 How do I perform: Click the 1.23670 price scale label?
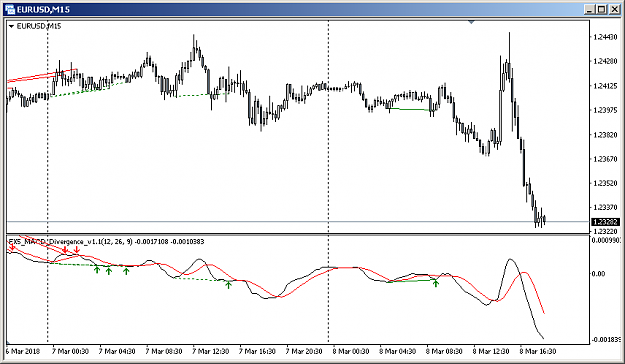(605, 159)
